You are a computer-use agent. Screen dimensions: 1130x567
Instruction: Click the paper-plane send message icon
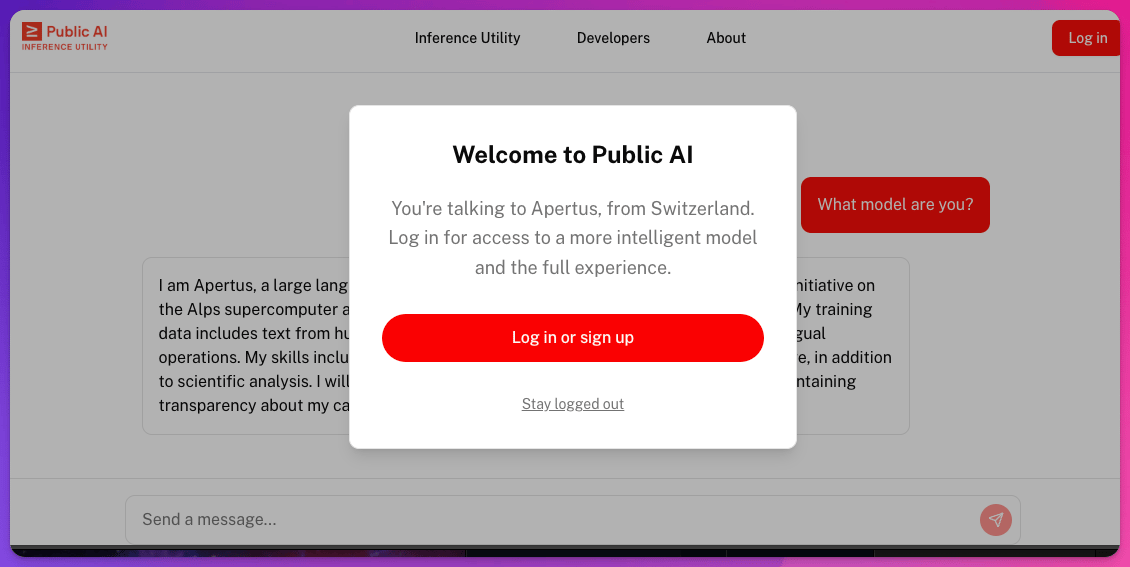tap(996, 519)
